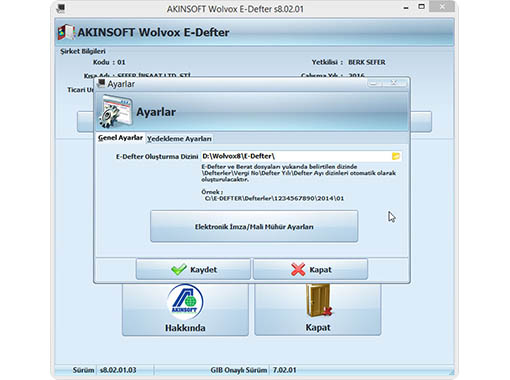Minimize the Ayarlar dialog from its title bar

pos(375,83)
